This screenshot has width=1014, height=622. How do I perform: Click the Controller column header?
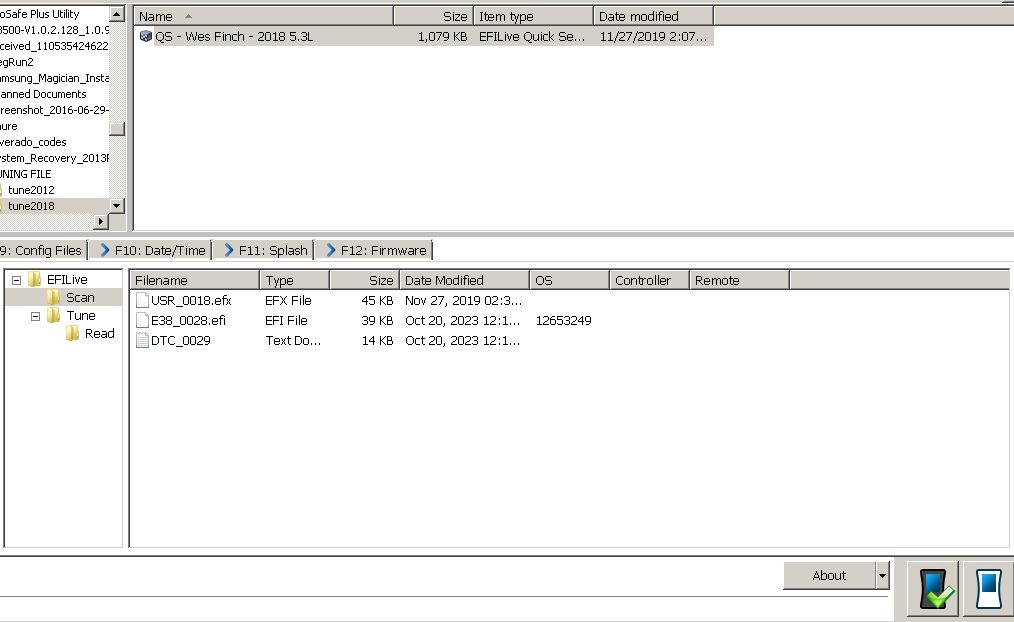point(649,280)
